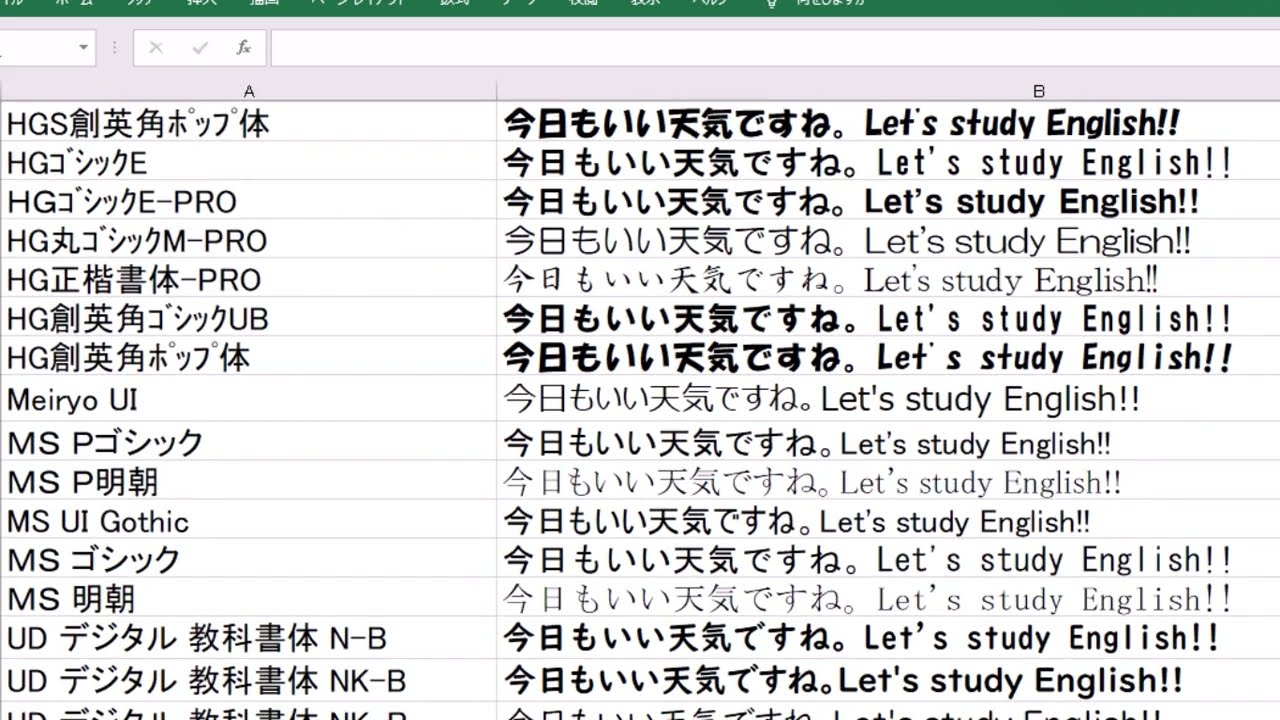Click sample sentence beside HG正楷書体-PRO
Screen dimensions: 1280x720
pyautogui.click(x=831, y=279)
